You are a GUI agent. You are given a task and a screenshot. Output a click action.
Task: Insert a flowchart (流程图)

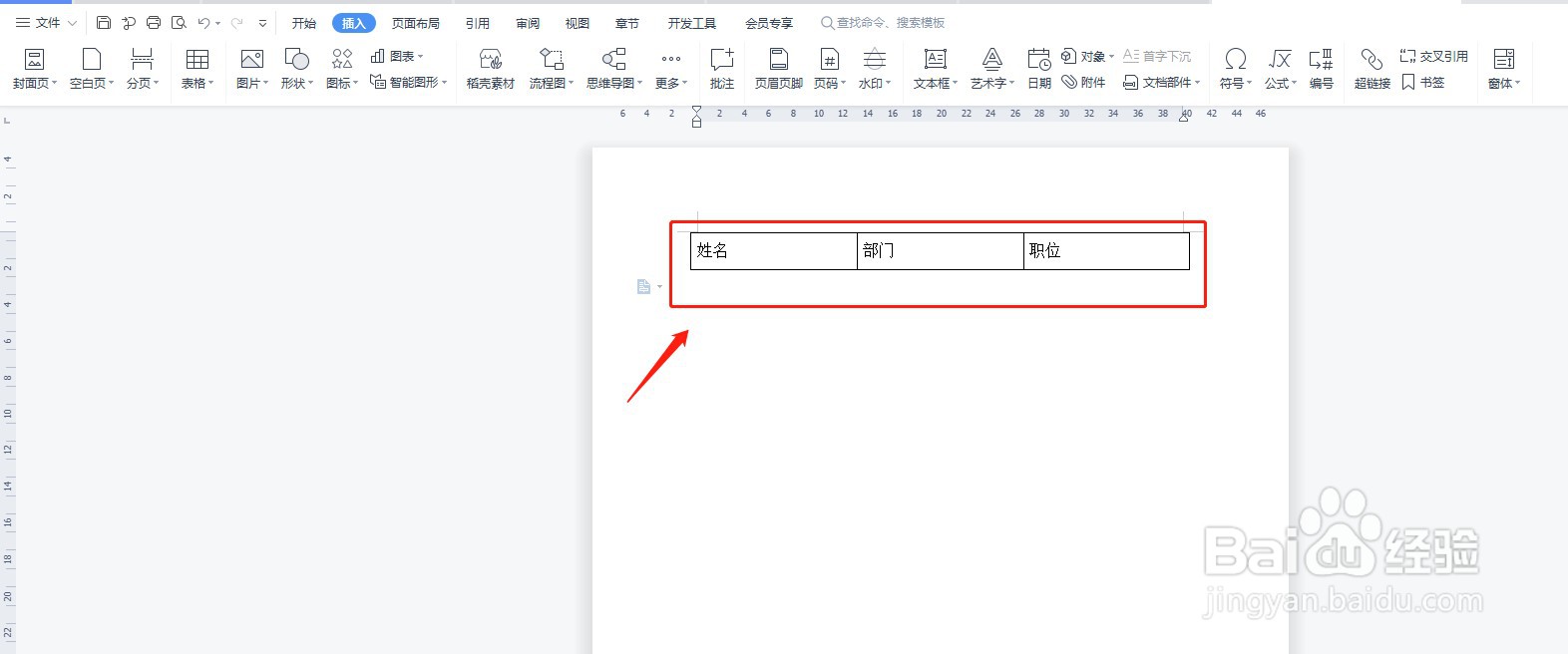point(552,69)
